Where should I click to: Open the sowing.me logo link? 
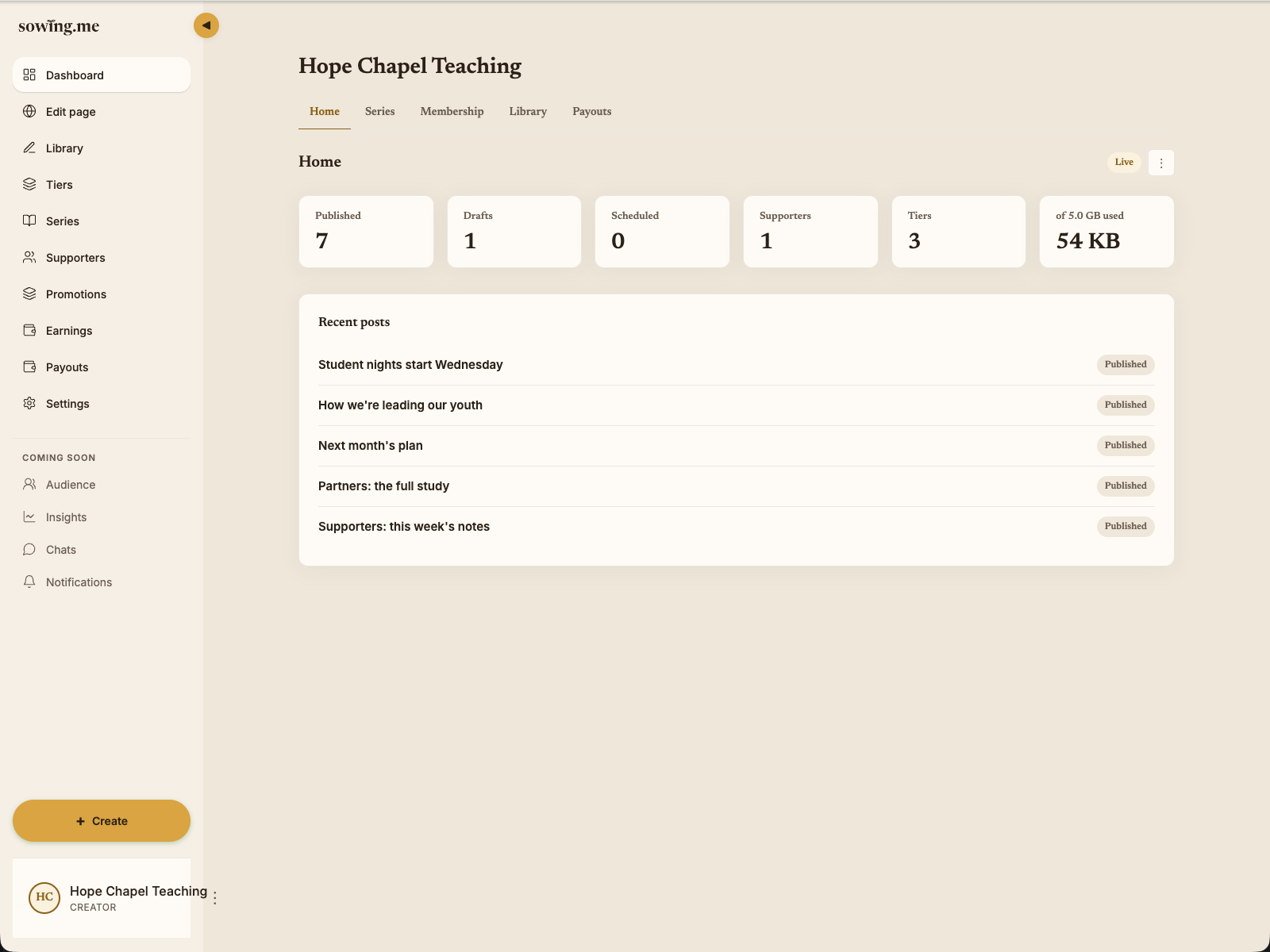[x=59, y=25]
